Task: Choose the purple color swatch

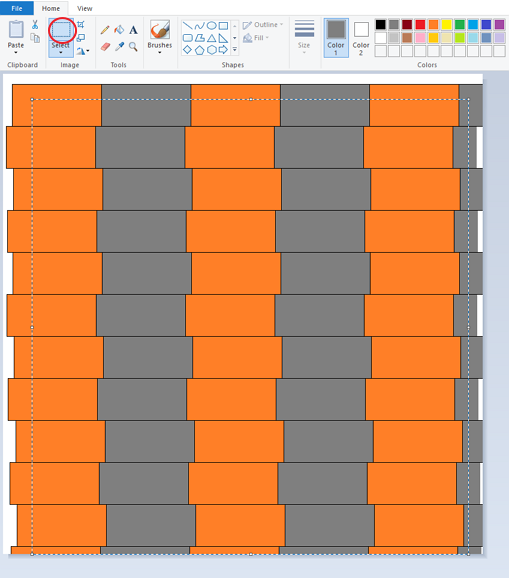Action: click(499, 25)
